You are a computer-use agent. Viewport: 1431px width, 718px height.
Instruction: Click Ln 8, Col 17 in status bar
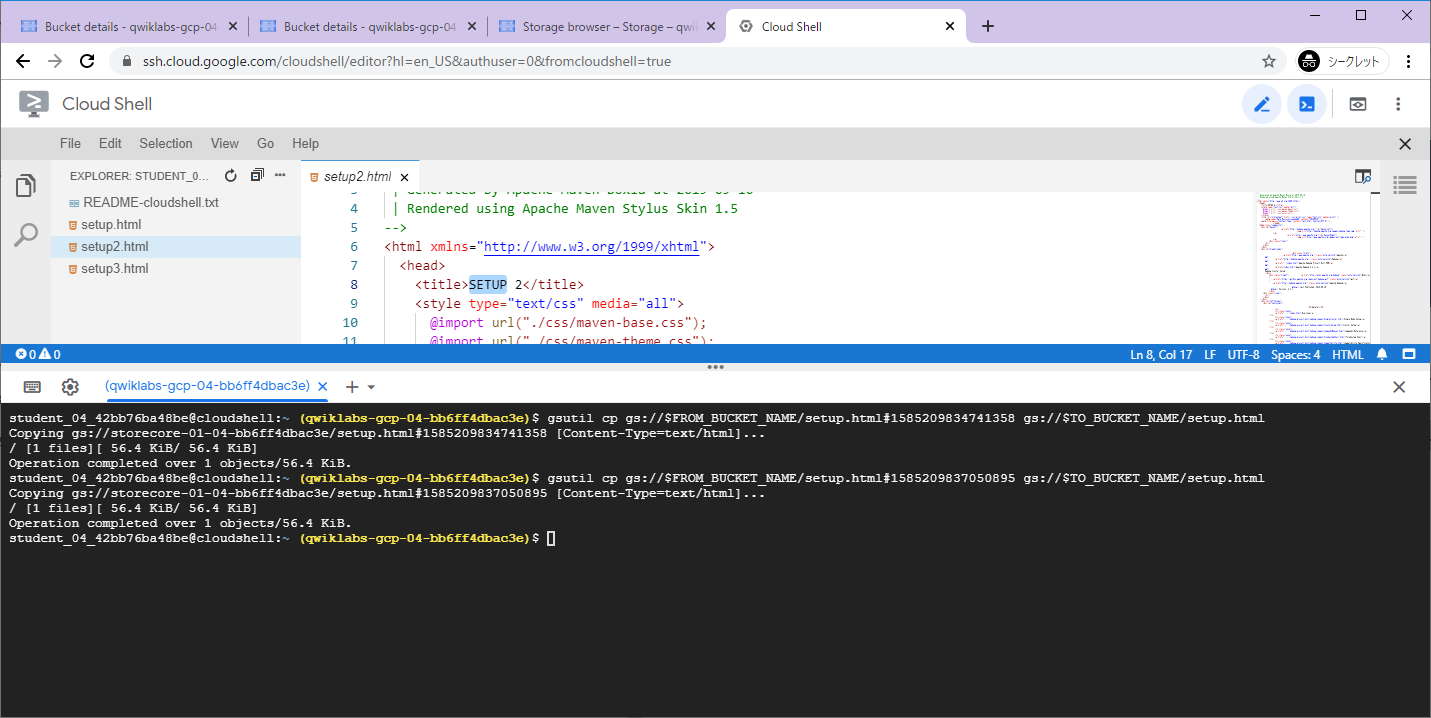tap(1161, 354)
